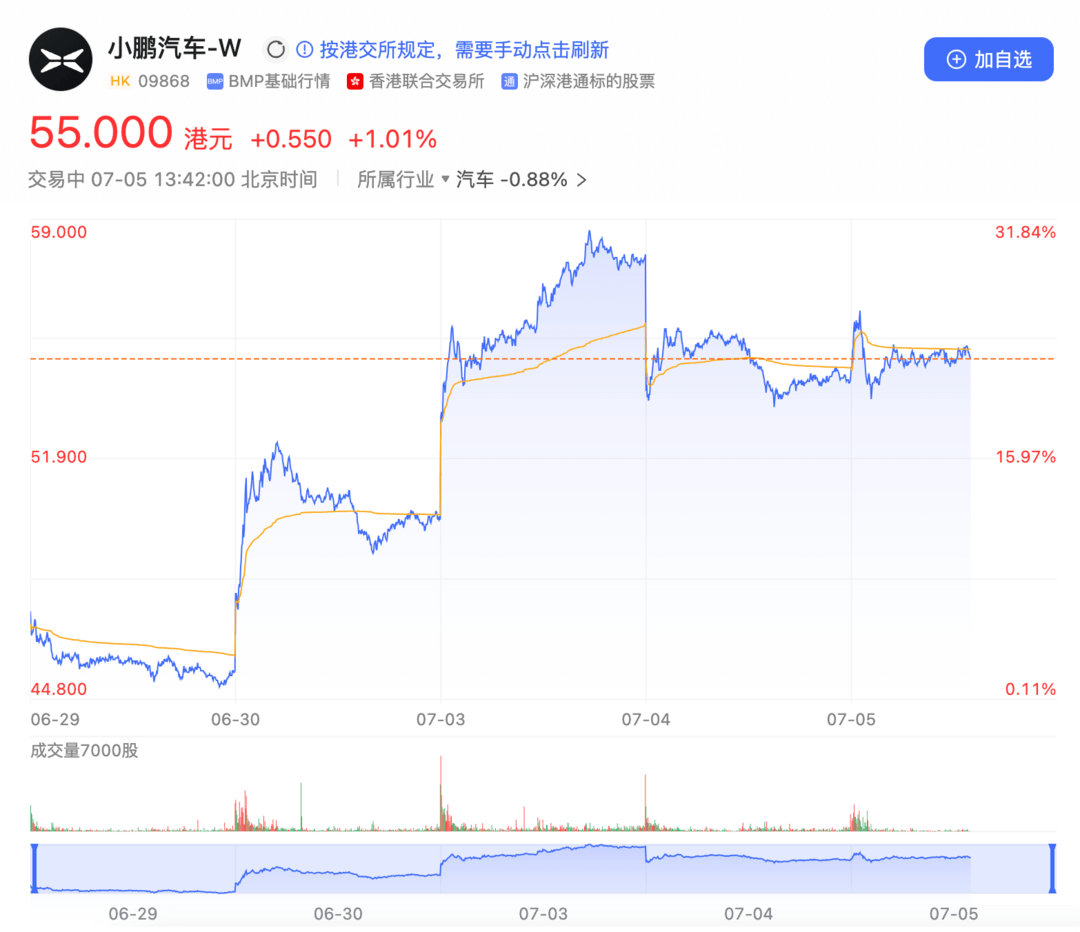The image size is (1080, 932).
Task: Click the 44.800 price axis label
Action: coord(59,689)
